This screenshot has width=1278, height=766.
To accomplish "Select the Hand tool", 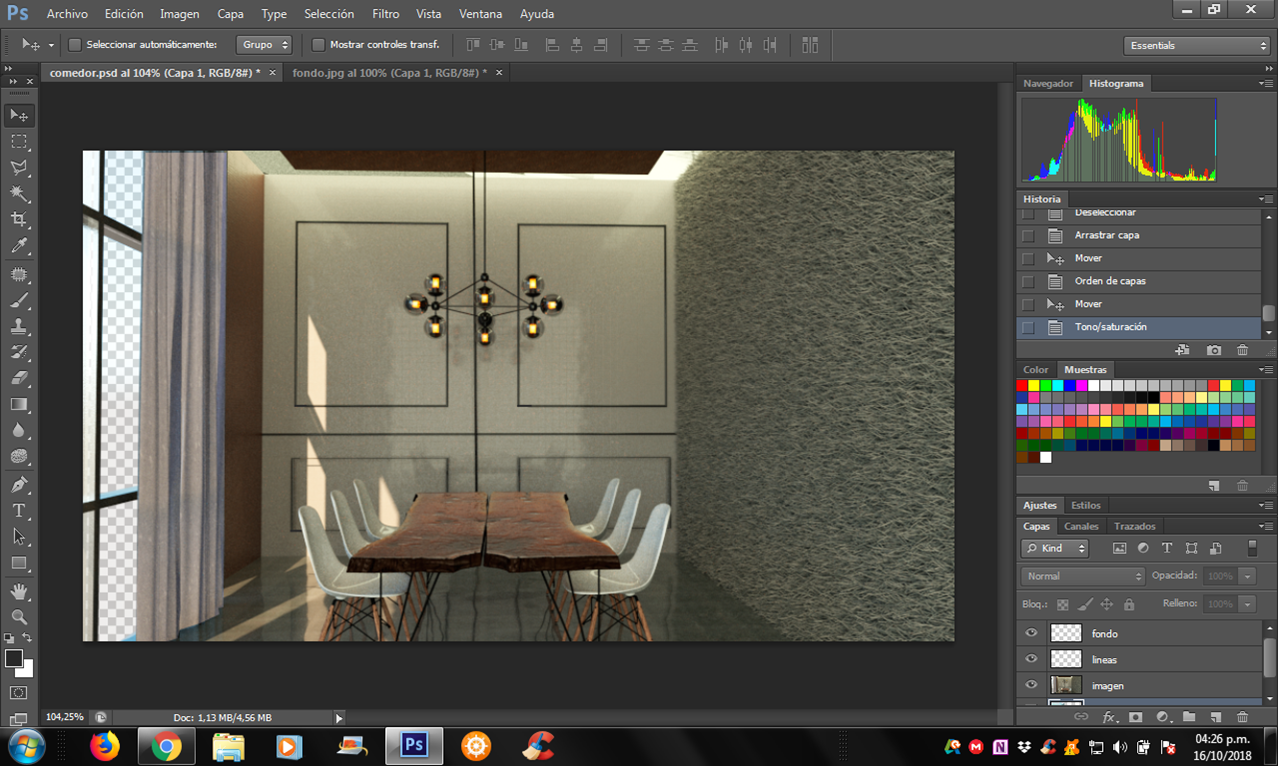I will click(x=19, y=592).
